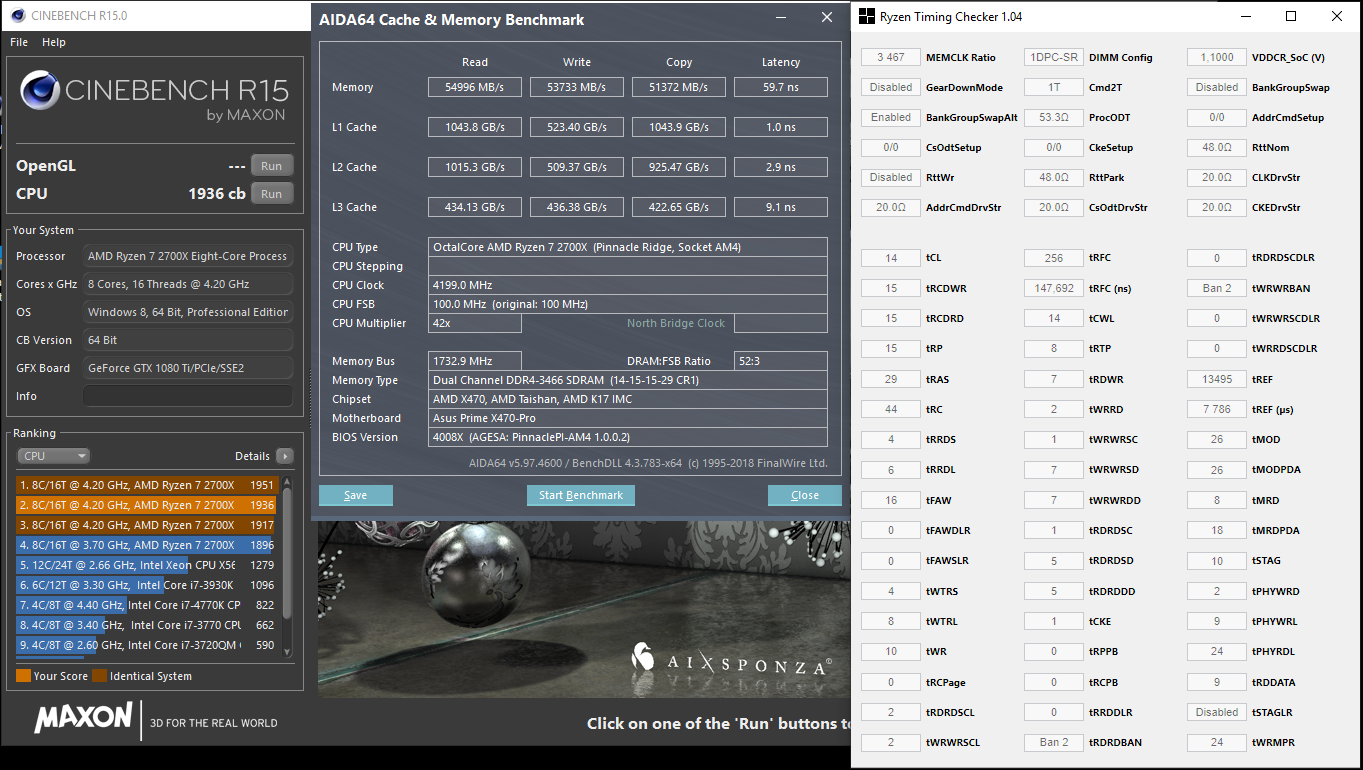Select ranking entry 1 scoring 1951
Screen dimensions: 1363x770
[146, 485]
